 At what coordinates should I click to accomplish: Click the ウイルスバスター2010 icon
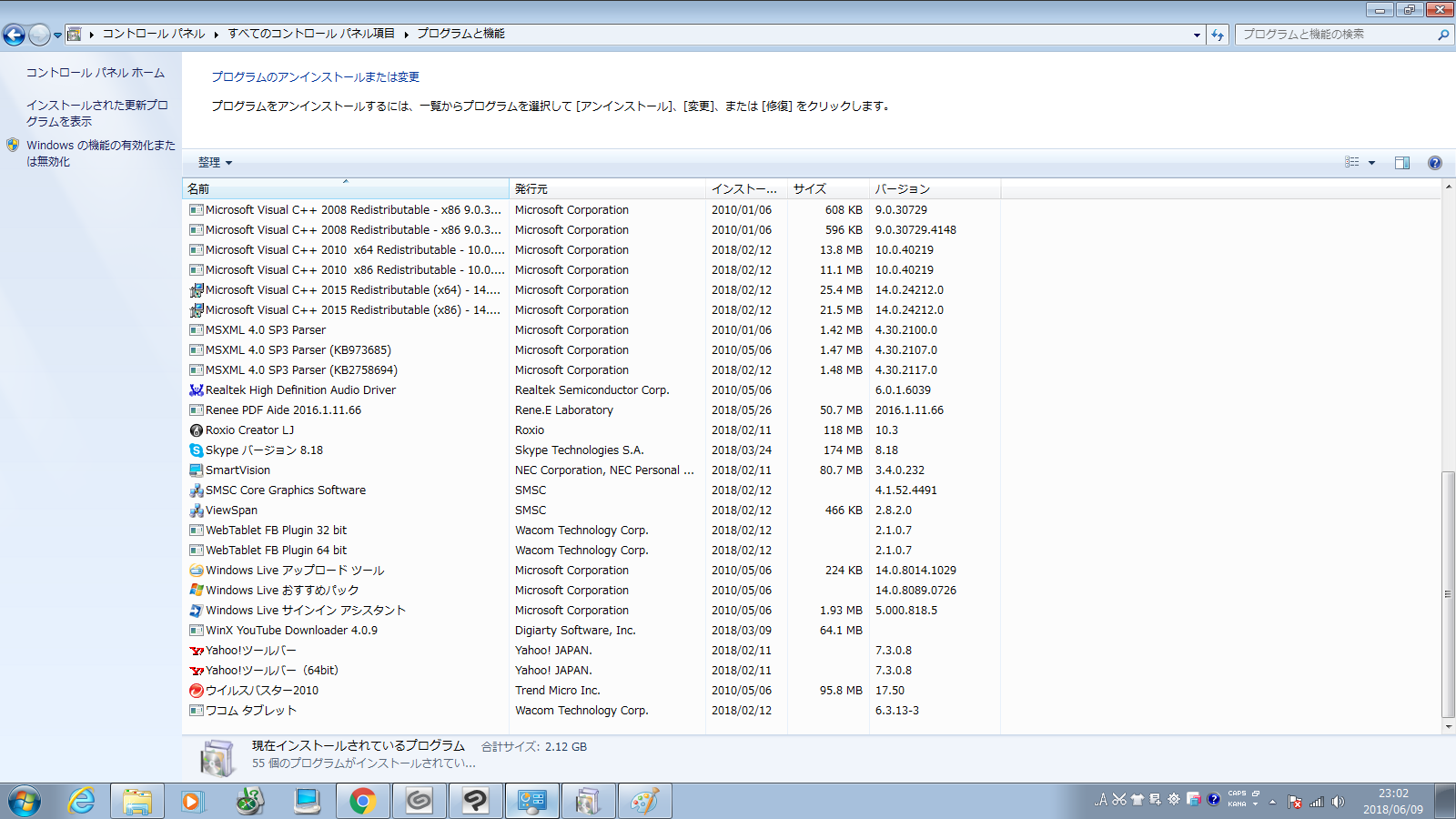(196, 691)
